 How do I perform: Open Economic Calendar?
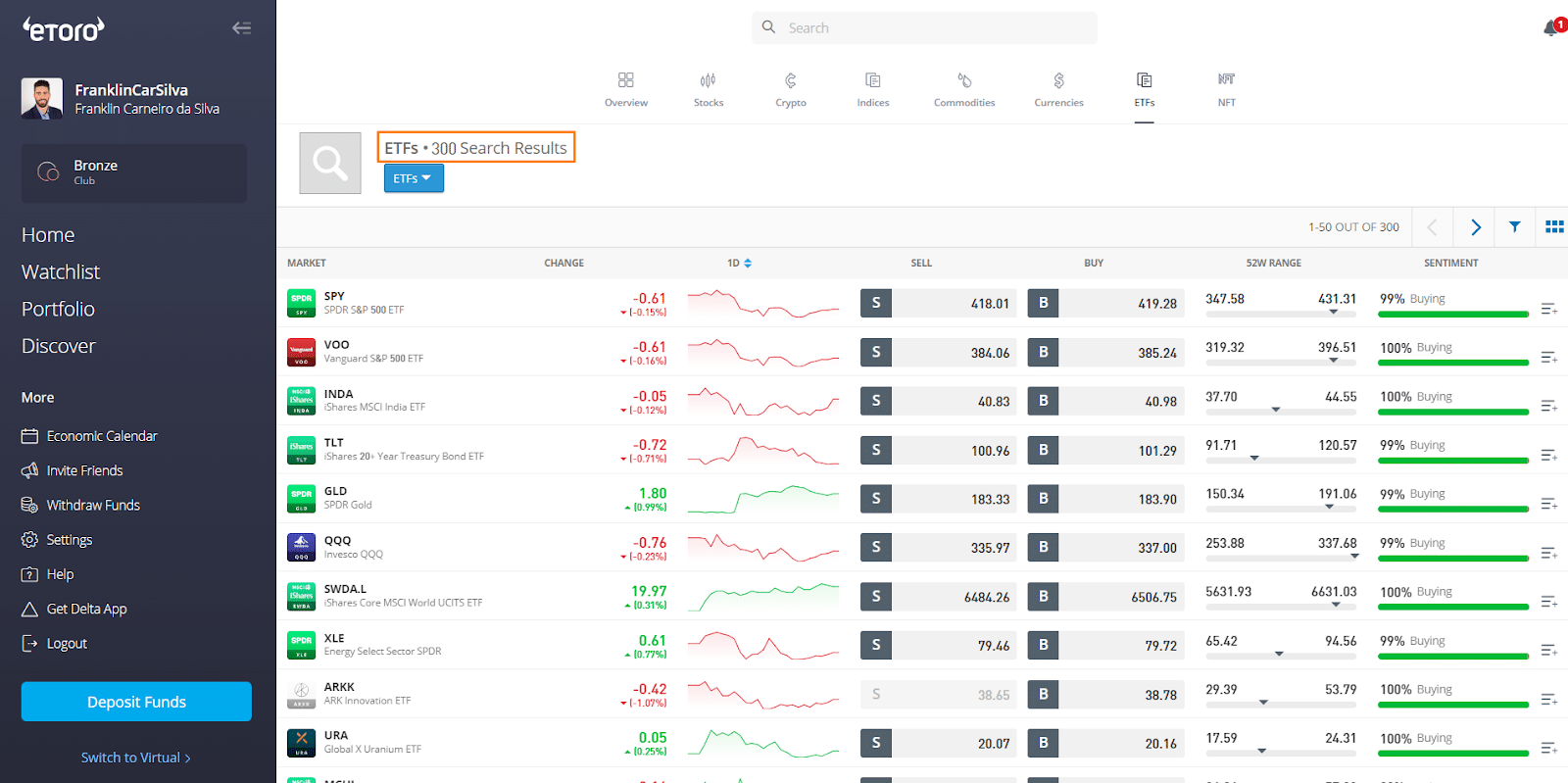pyautogui.click(x=89, y=436)
